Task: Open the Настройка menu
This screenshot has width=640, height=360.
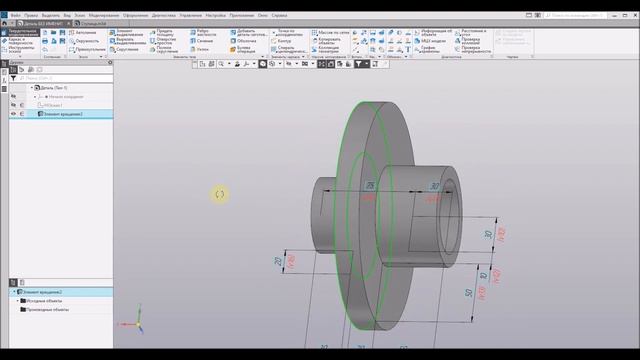Action: pos(216,15)
